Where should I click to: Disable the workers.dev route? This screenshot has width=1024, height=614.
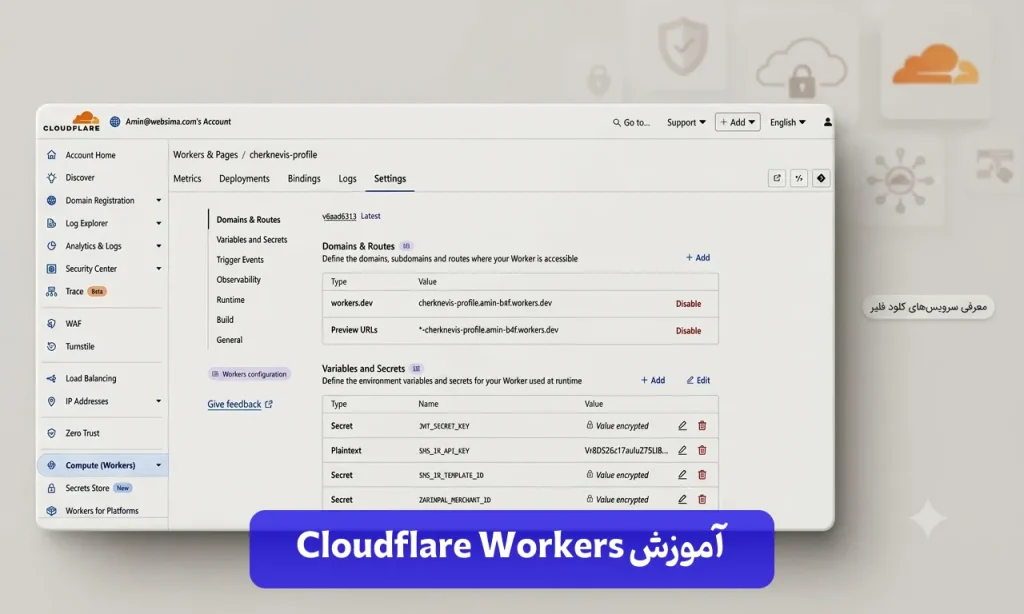688,304
